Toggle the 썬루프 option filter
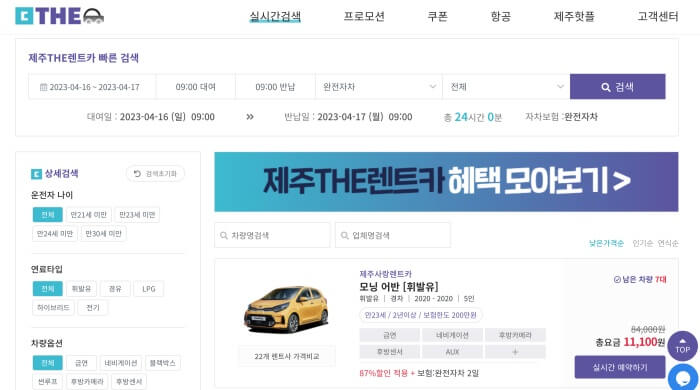This screenshot has width=700, height=390. (x=48, y=382)
